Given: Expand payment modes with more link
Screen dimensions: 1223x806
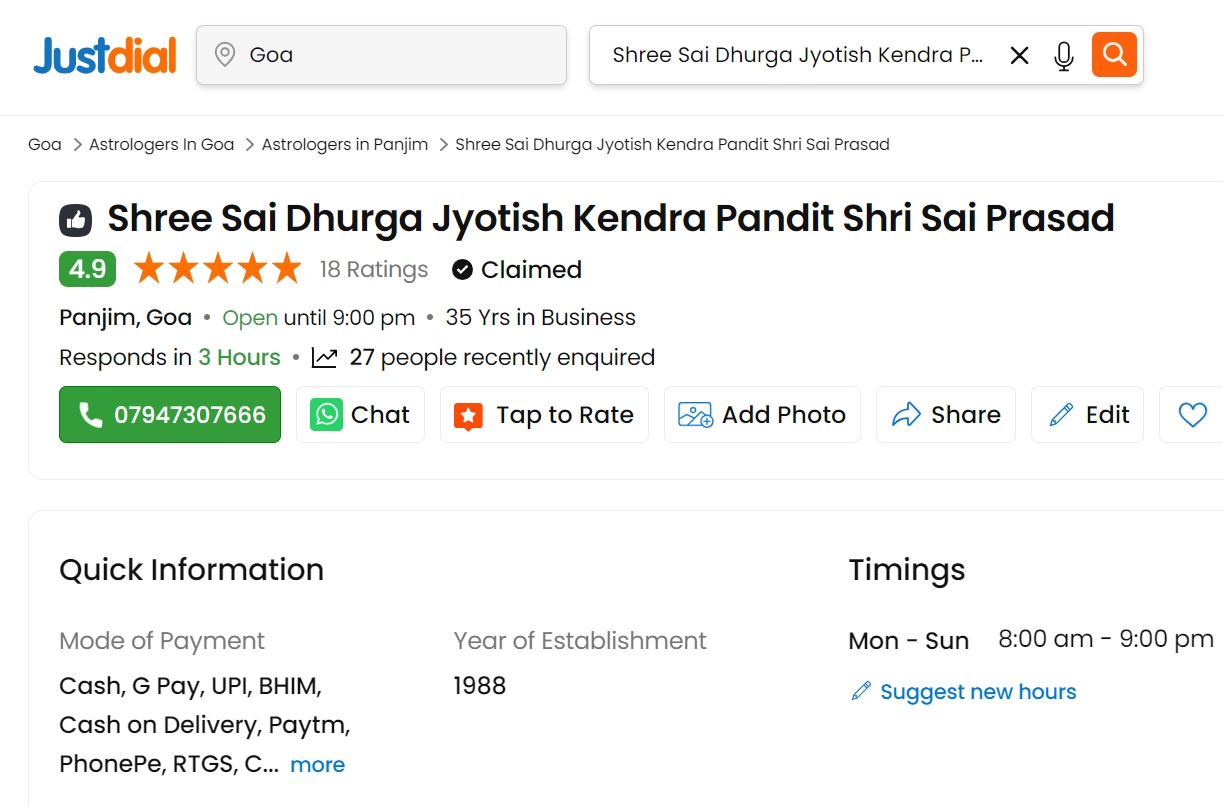Looking at the screenshot, I should coord(317,765).
